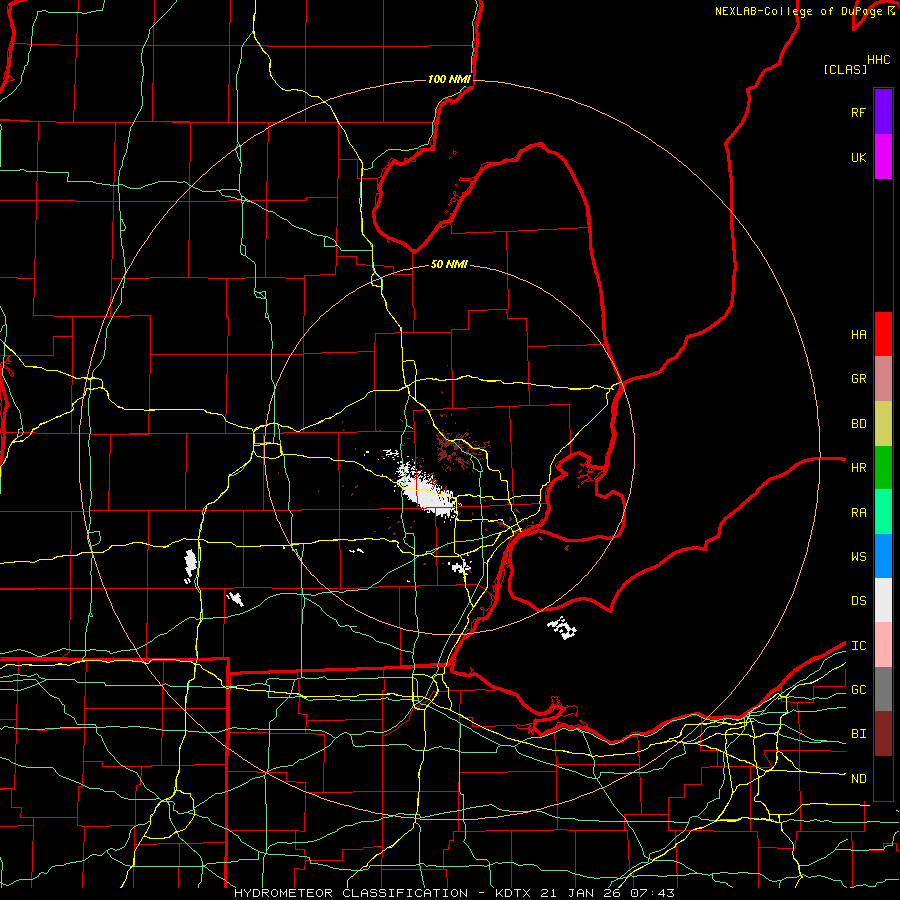
Task: Click the white DS legend color swatch
Action: (x=883, y=600)
